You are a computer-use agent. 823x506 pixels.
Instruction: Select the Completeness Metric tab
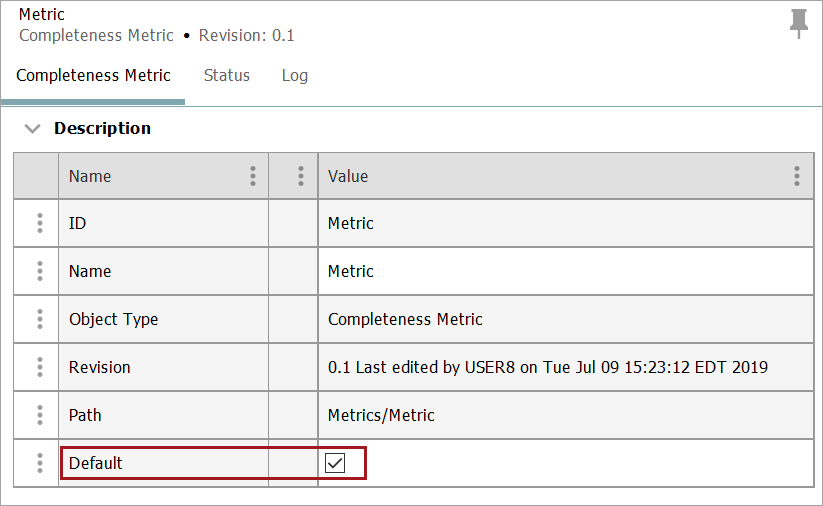coord(94,76)
